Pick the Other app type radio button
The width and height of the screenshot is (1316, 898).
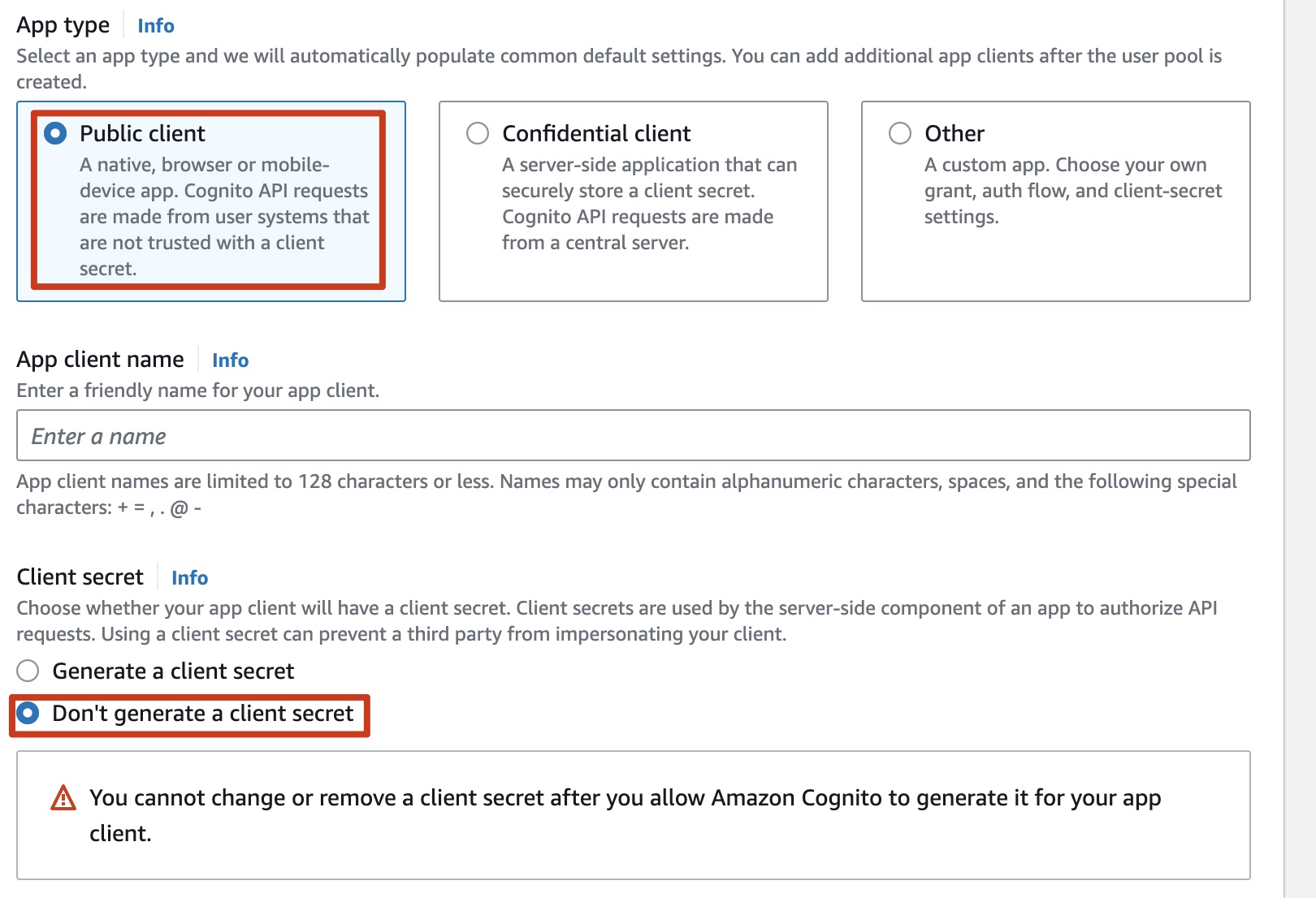click(900, 133)
